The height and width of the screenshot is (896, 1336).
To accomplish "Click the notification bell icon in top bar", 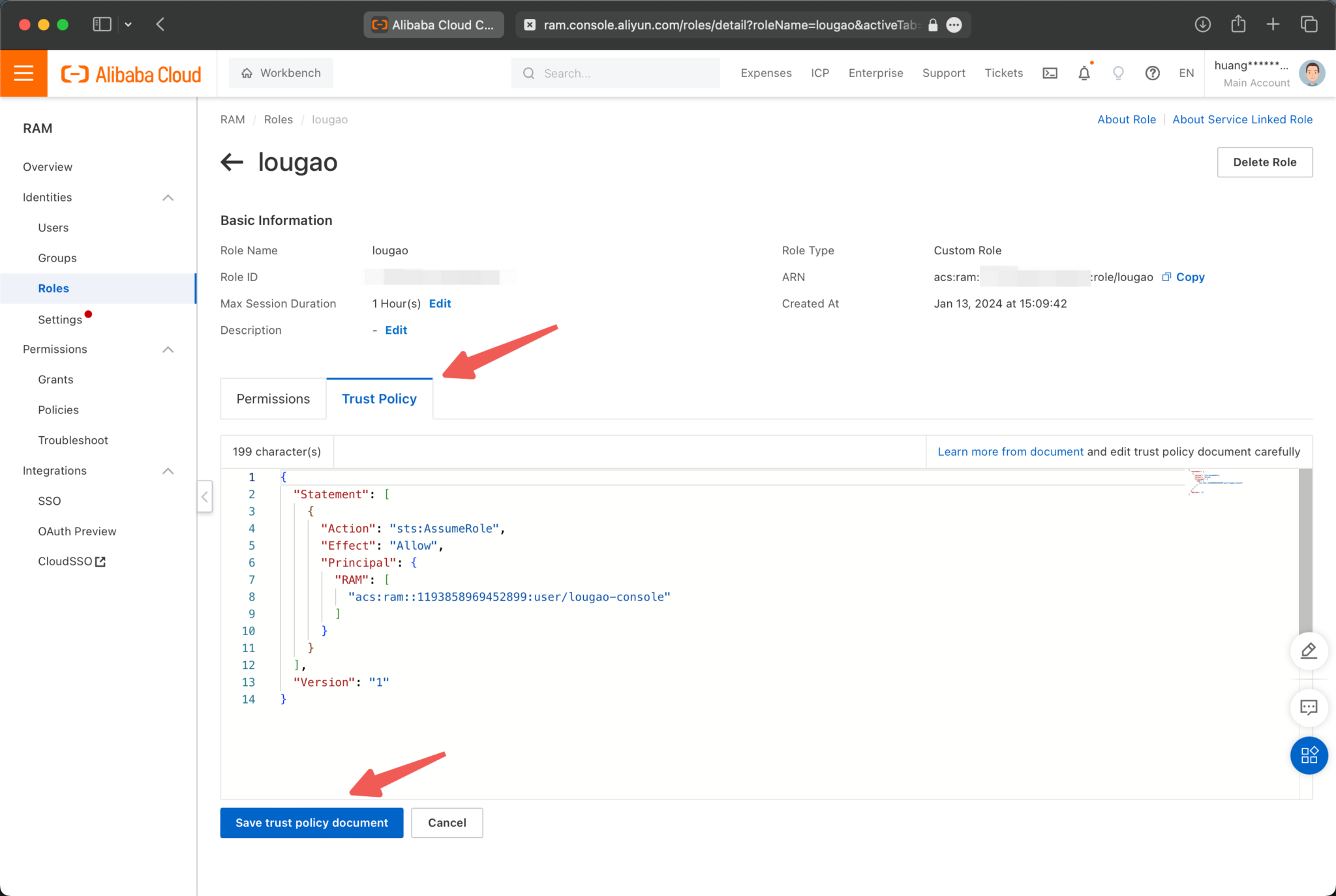I will point(1084,73).
